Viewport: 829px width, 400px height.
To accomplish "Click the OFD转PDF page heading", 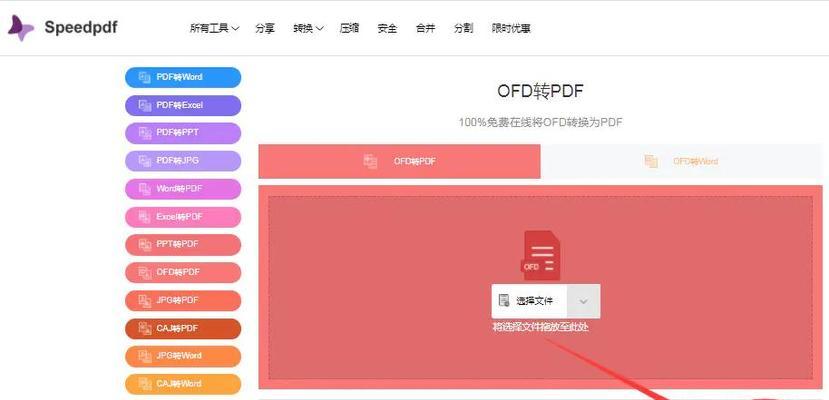I will tap(540, 91).
